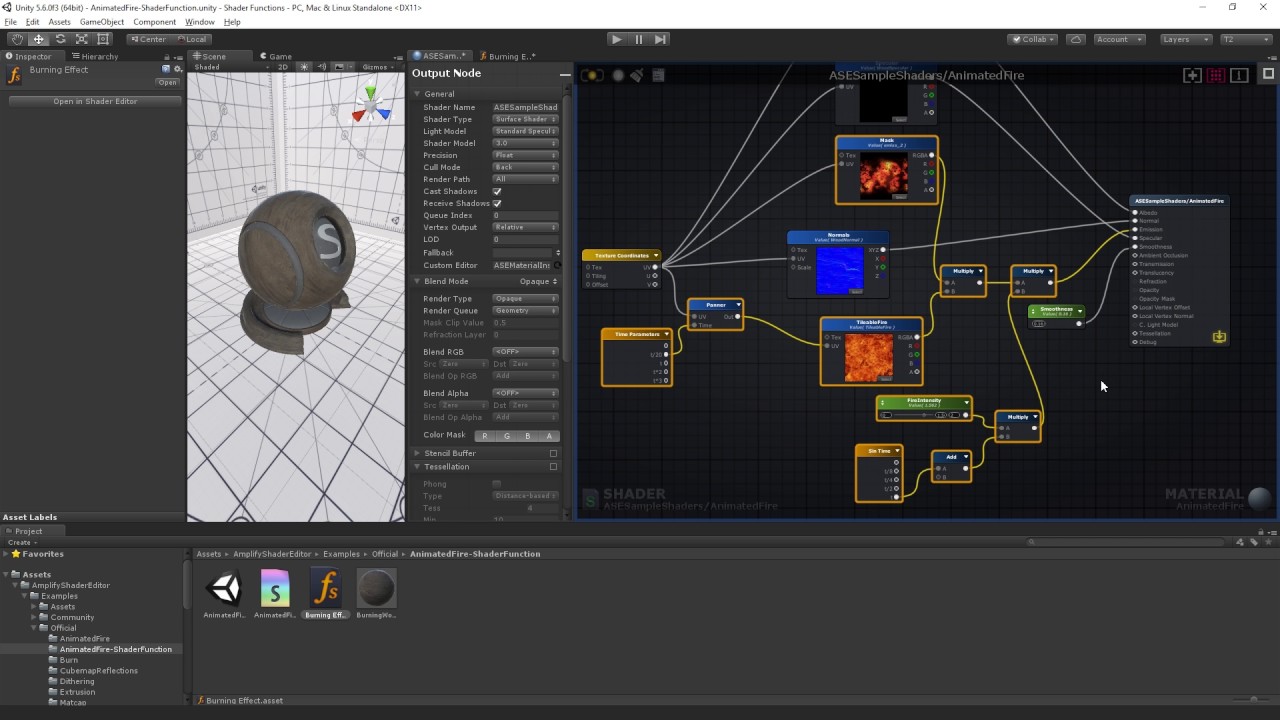This screenshot has height=720, width=1280.
Task: Open the Inspector help book icon
Action: tap(166, 69)
